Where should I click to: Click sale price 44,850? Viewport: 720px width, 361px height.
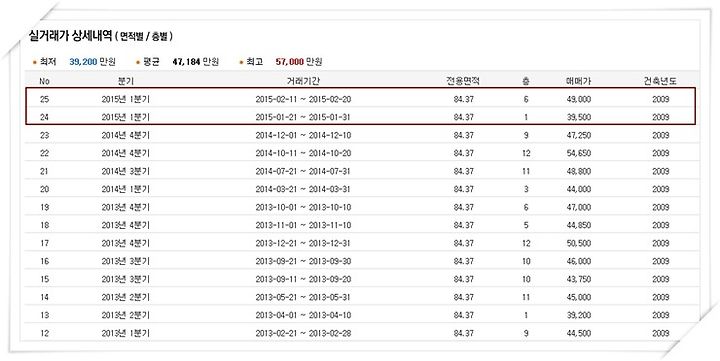pos(579,225)
